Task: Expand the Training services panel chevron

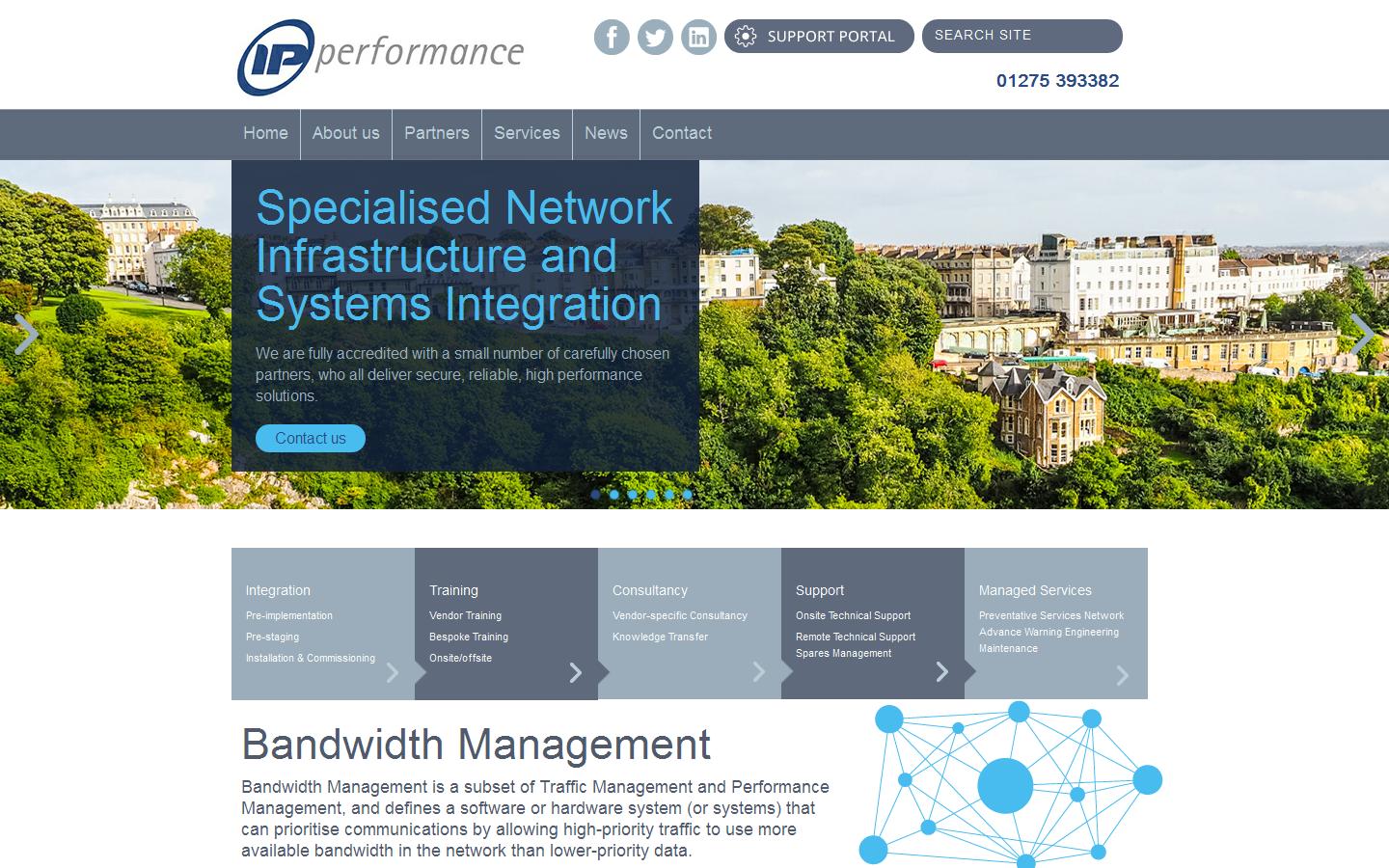Action: [575, 673]
